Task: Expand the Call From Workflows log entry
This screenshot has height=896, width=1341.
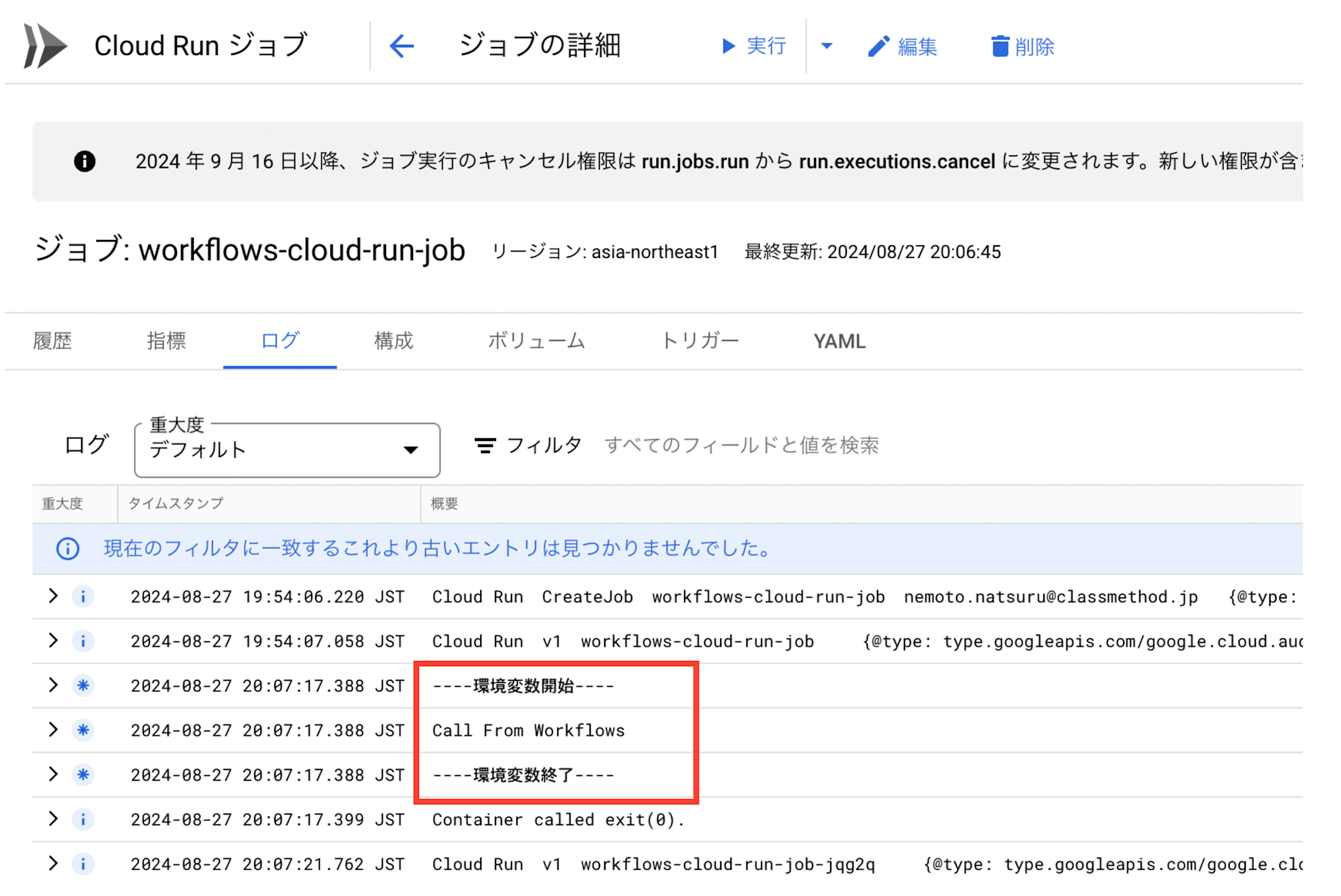Action: click(53, 729)
